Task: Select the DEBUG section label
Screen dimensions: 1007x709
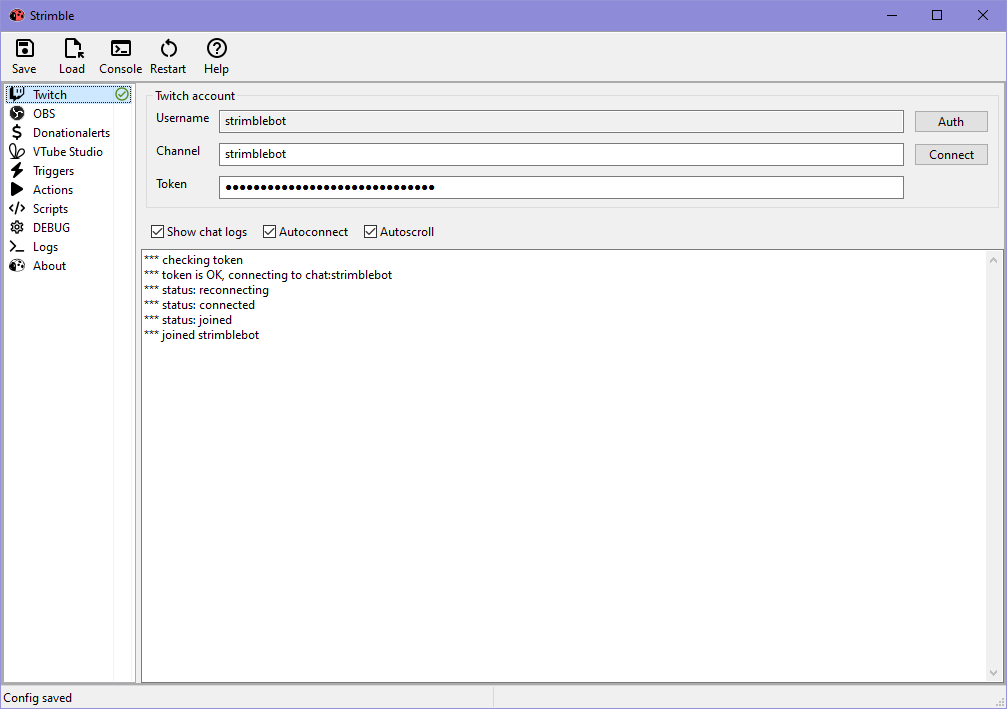Action: (51, 228)
